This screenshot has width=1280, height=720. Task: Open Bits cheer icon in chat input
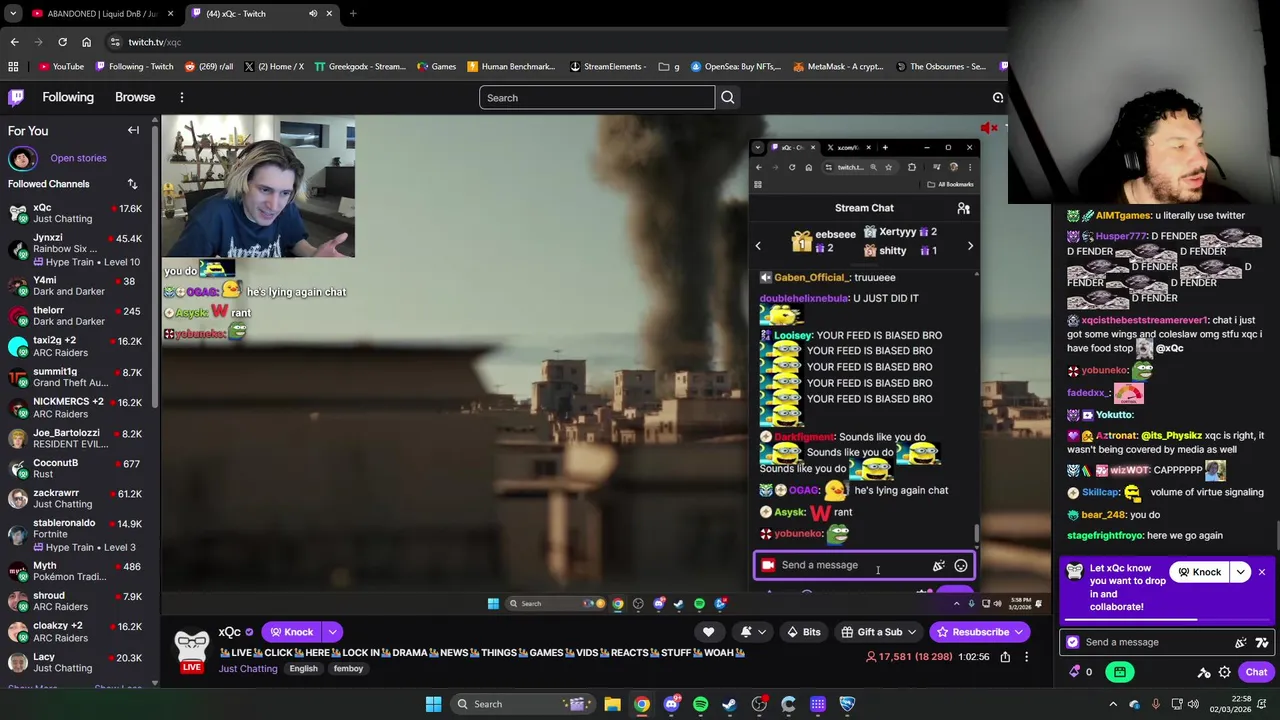[1241, 643]
